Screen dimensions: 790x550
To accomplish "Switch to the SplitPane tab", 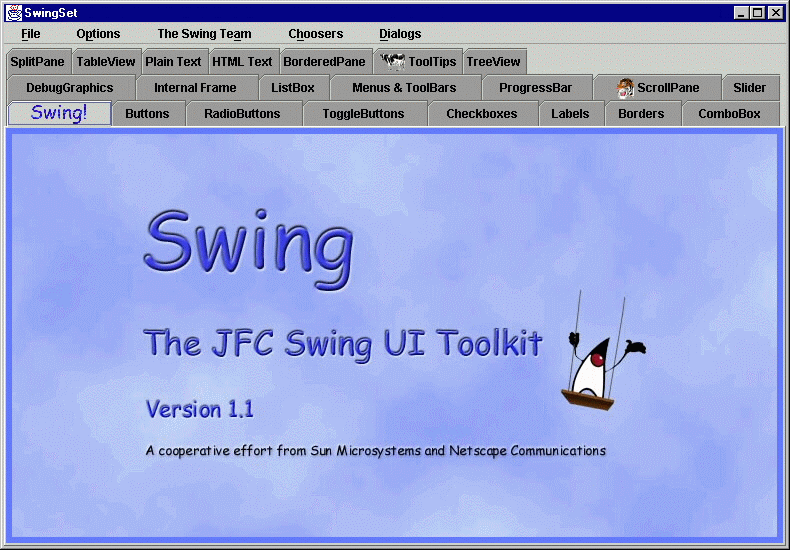I will [38, 61].
